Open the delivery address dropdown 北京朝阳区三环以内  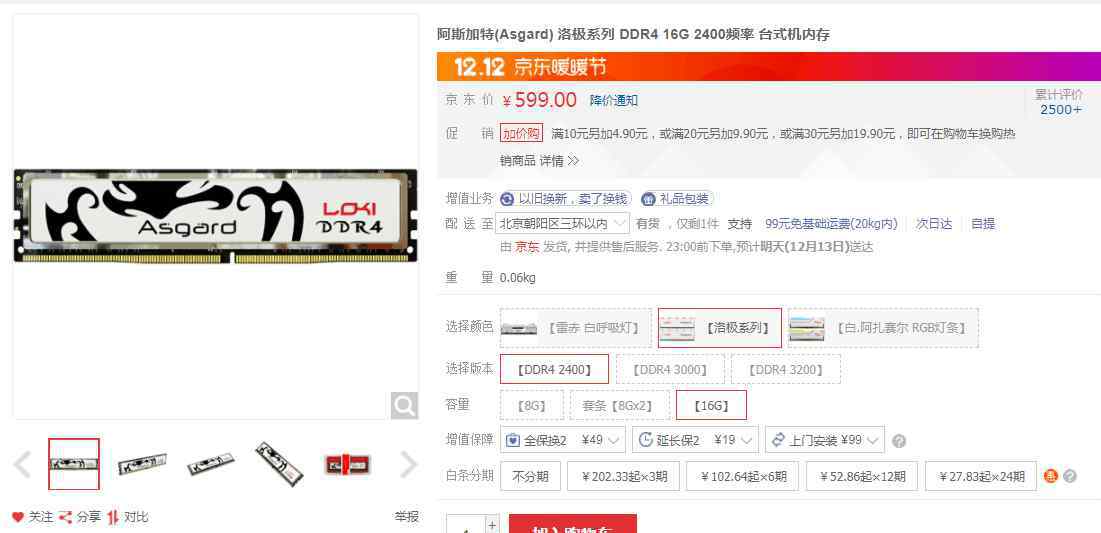[x=562, y=224]
